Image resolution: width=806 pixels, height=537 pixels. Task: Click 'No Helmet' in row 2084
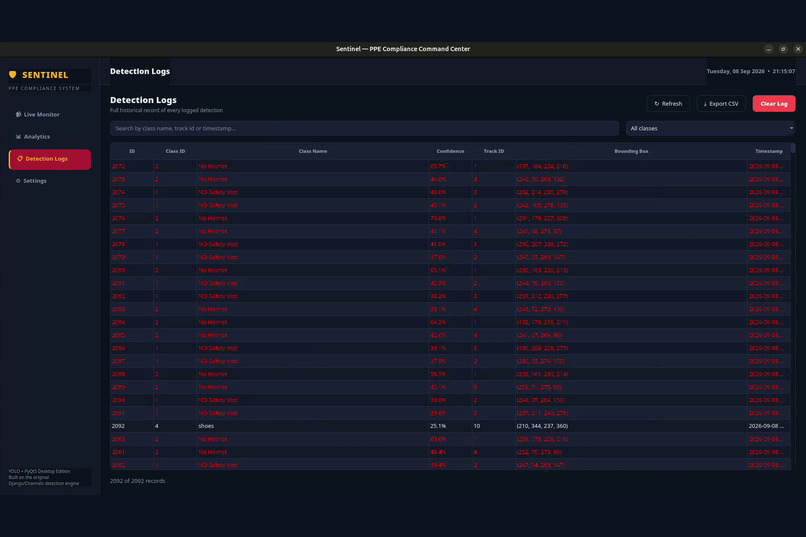click(x=313, y=322)
